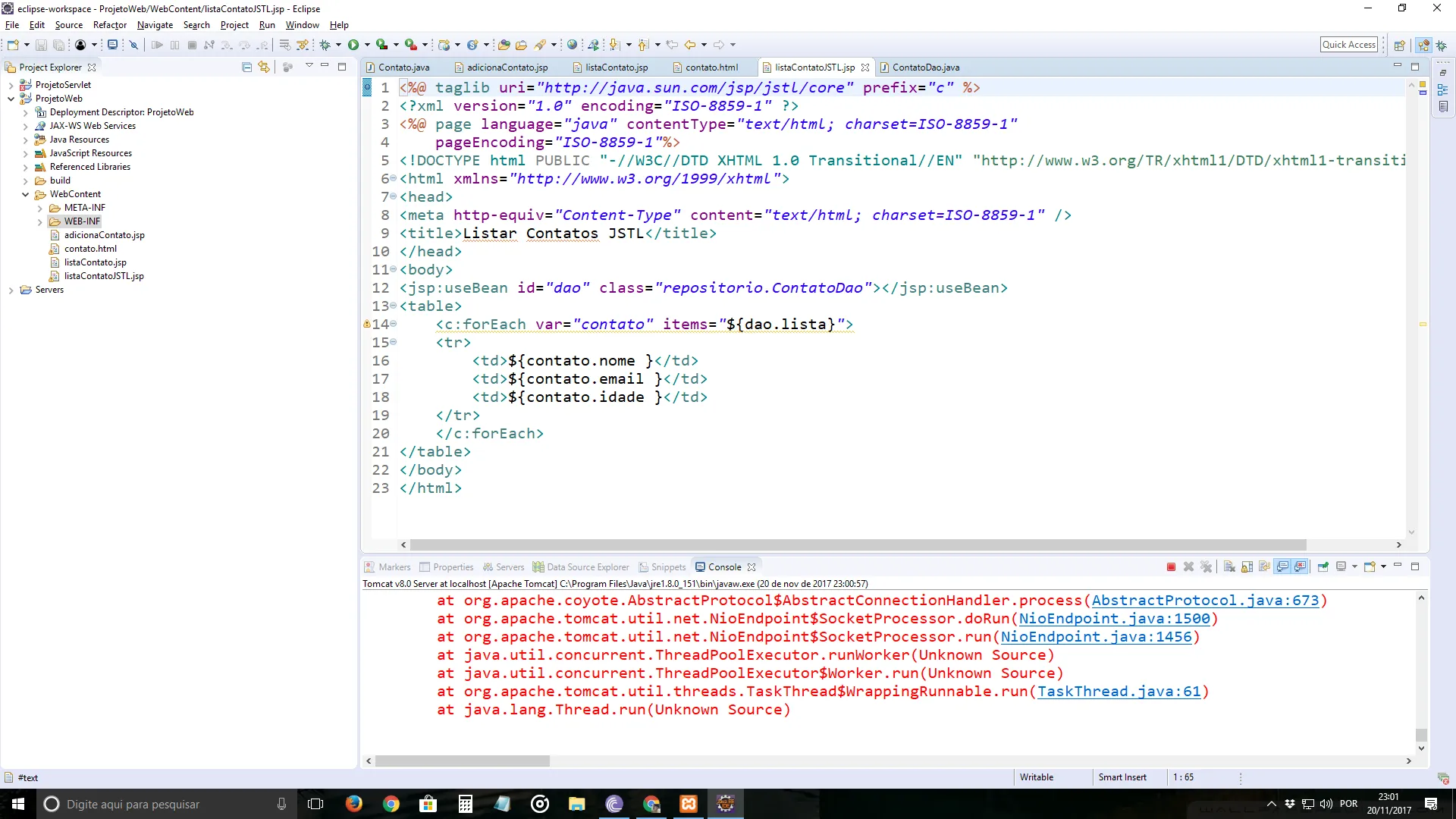Click the Quick Access search box

1348,45
